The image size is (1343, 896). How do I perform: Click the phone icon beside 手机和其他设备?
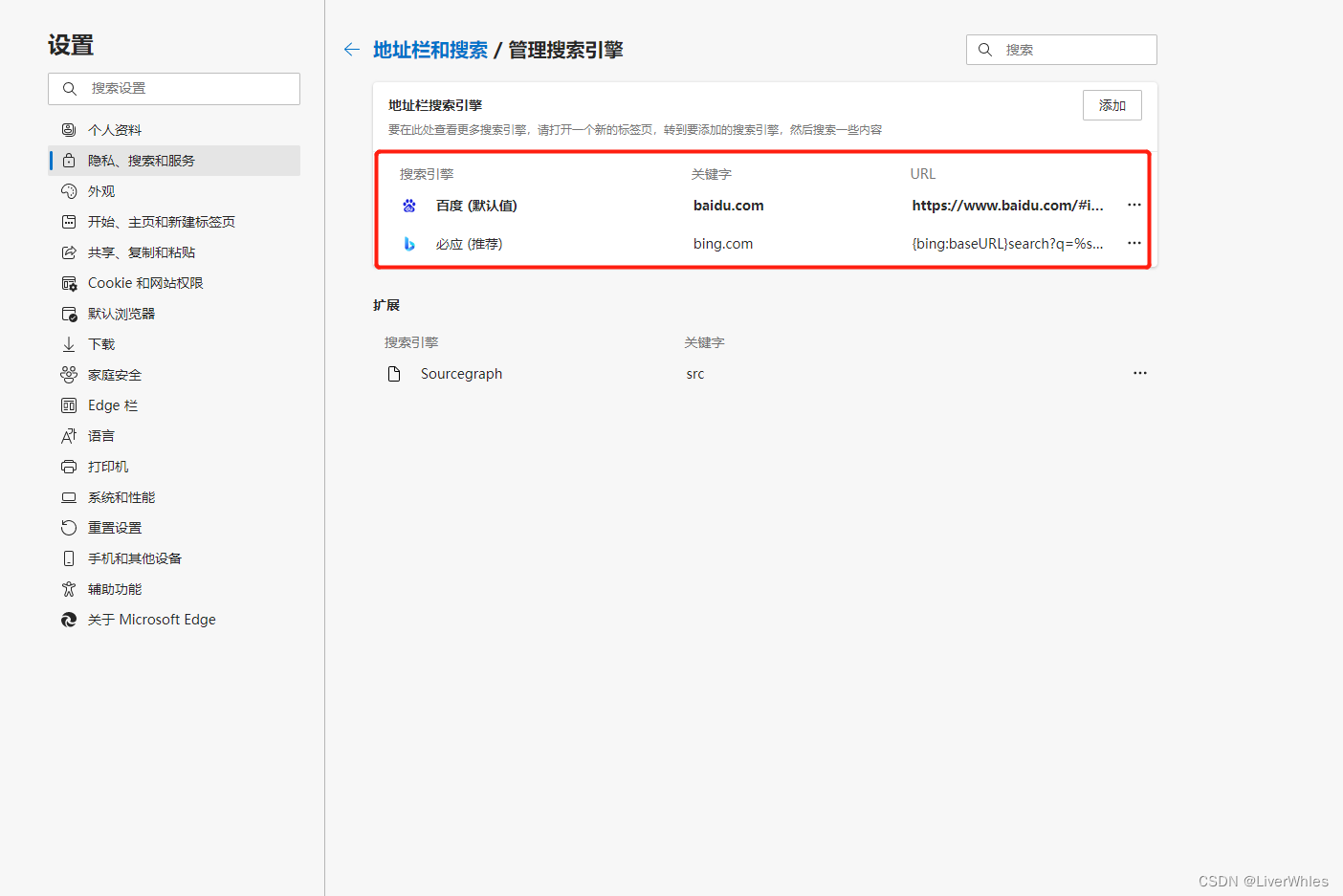click(x=69, y=558)
